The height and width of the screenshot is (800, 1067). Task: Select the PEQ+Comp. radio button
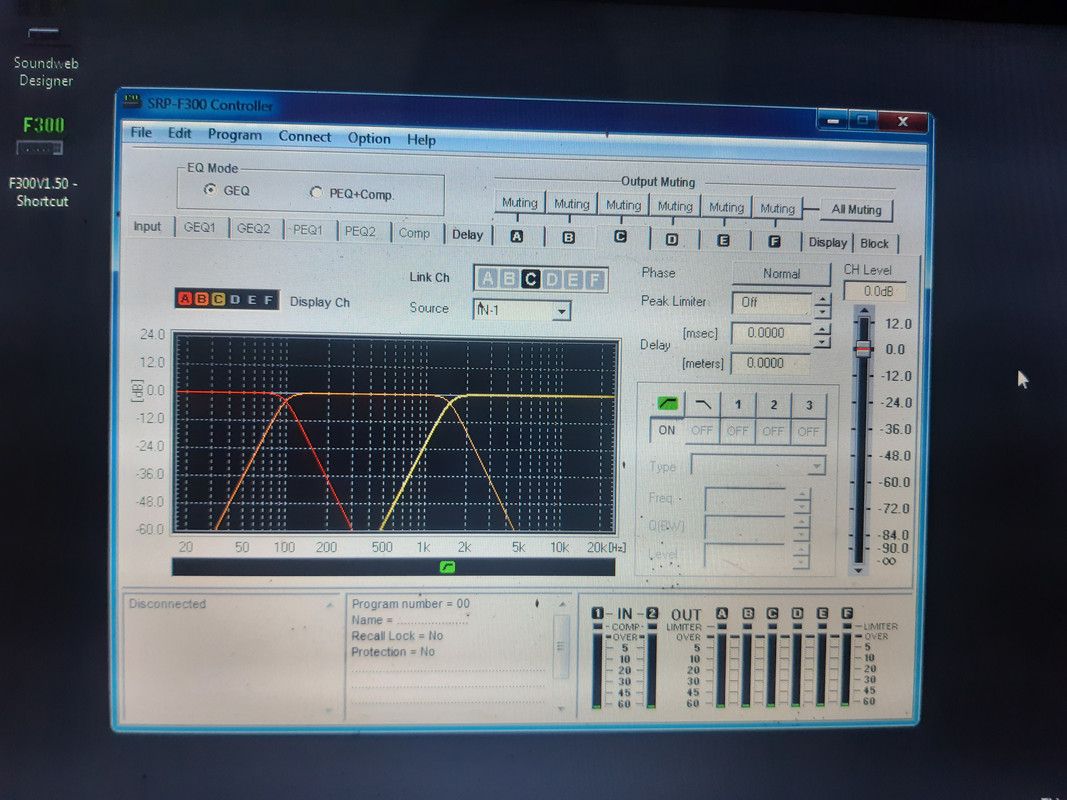tap(316, 193)
